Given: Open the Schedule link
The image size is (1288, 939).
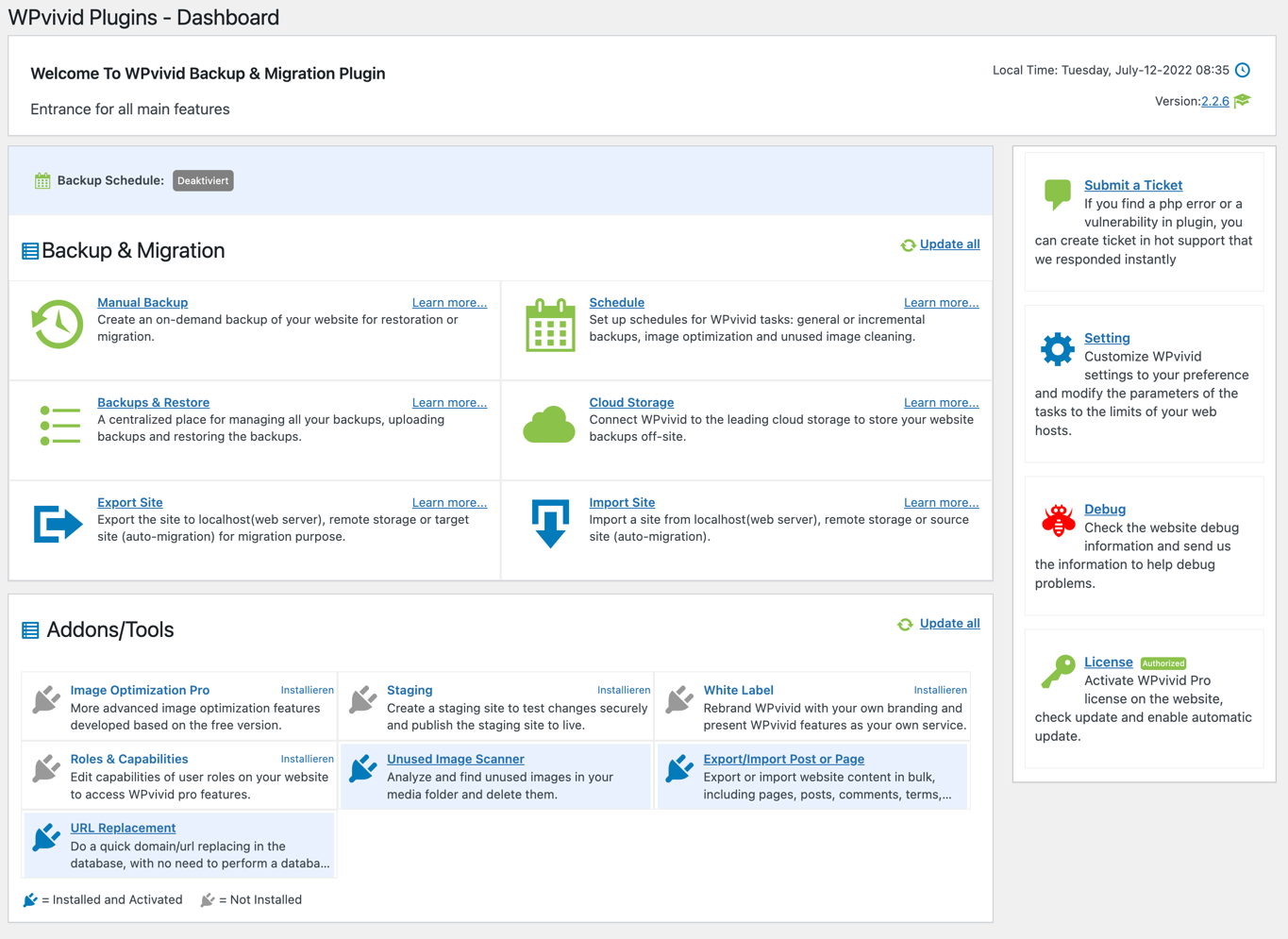Looking at the screenshot, I should 616,302.
